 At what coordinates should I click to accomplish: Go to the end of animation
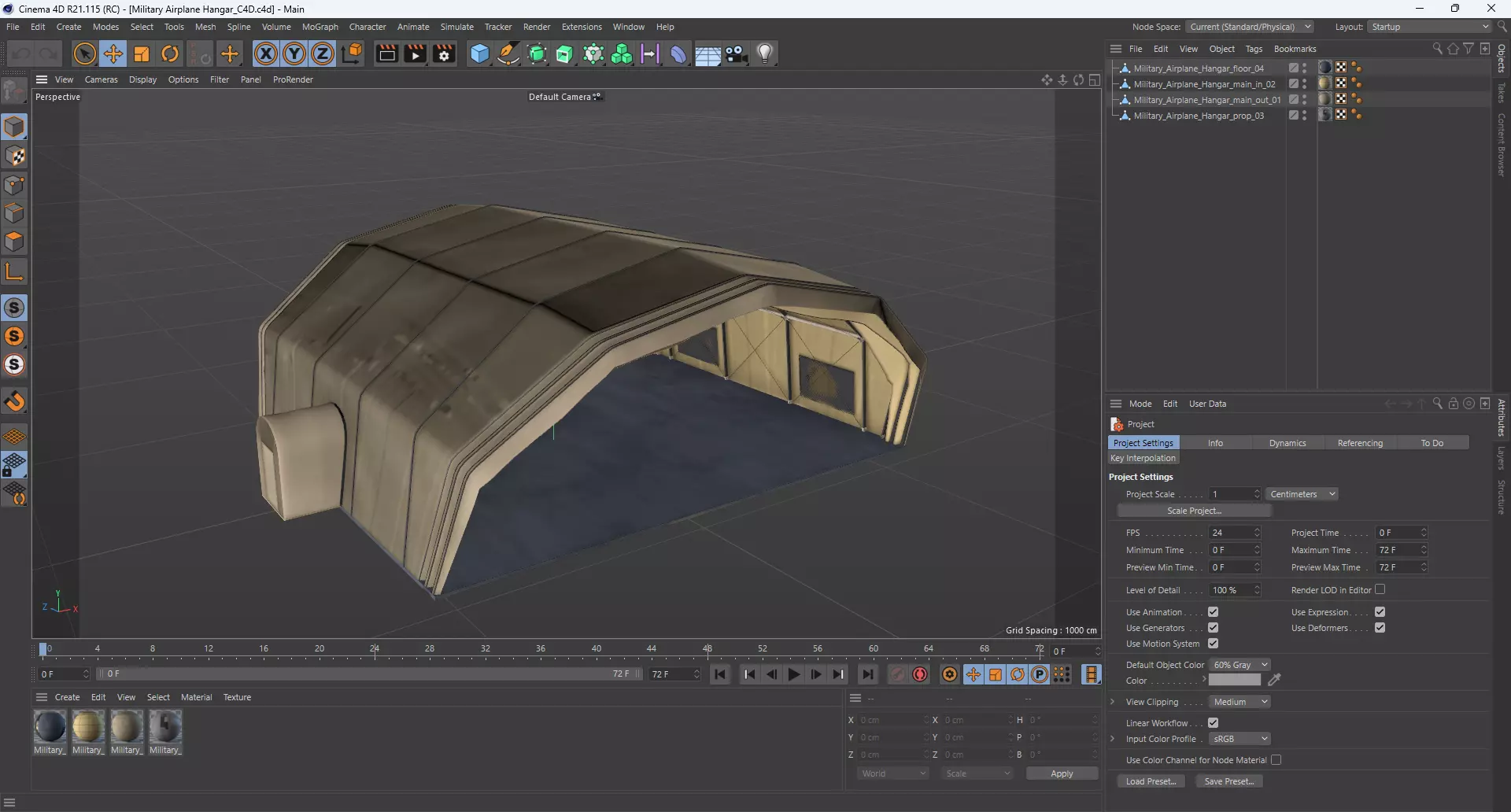[x=867, y=674]
